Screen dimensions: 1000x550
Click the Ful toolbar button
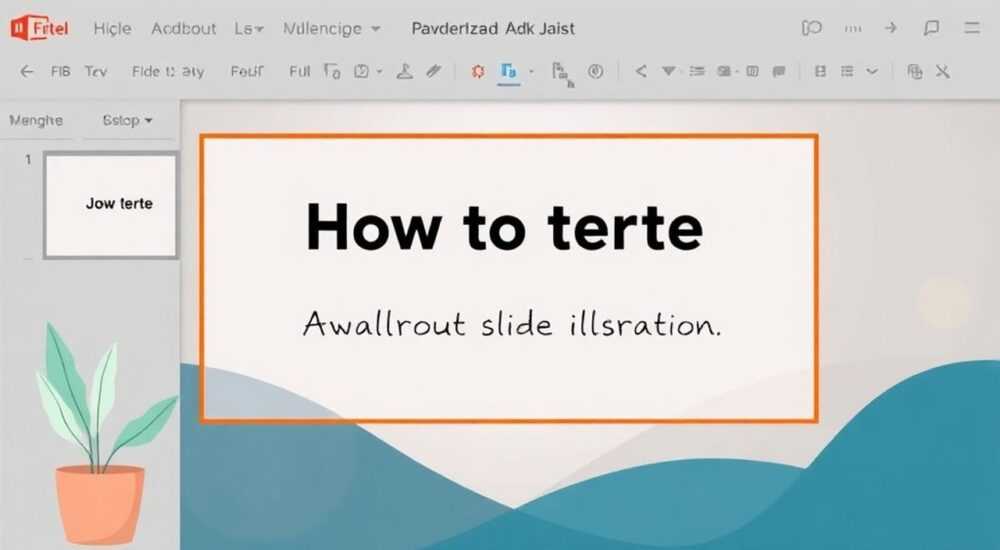click(299, 71)
